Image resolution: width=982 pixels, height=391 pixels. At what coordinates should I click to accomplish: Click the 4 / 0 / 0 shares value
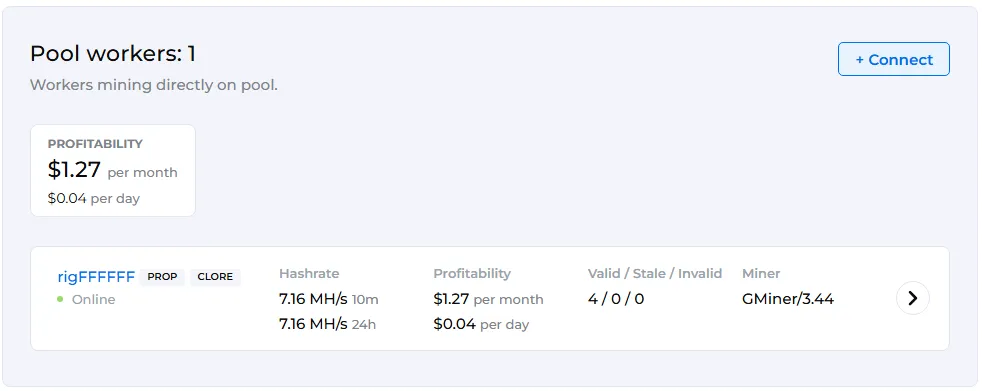[616, 299]
